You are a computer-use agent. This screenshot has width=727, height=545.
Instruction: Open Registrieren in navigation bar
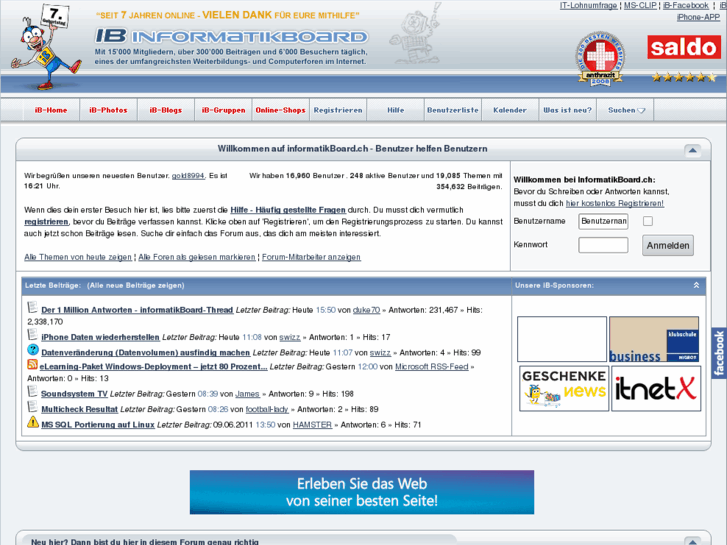point(338,110)
